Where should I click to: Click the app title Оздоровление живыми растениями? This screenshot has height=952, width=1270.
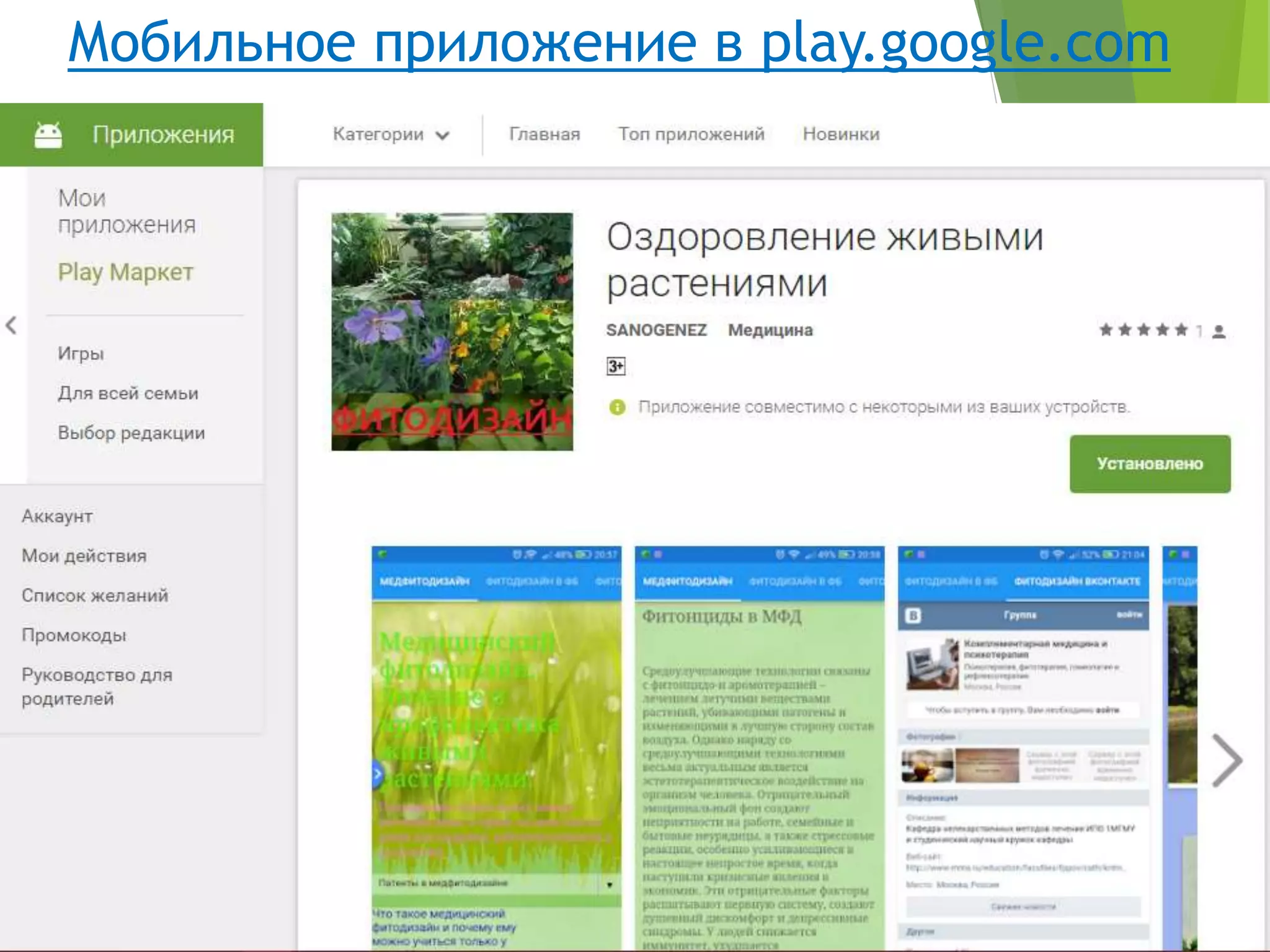click(x=825, y=260)
